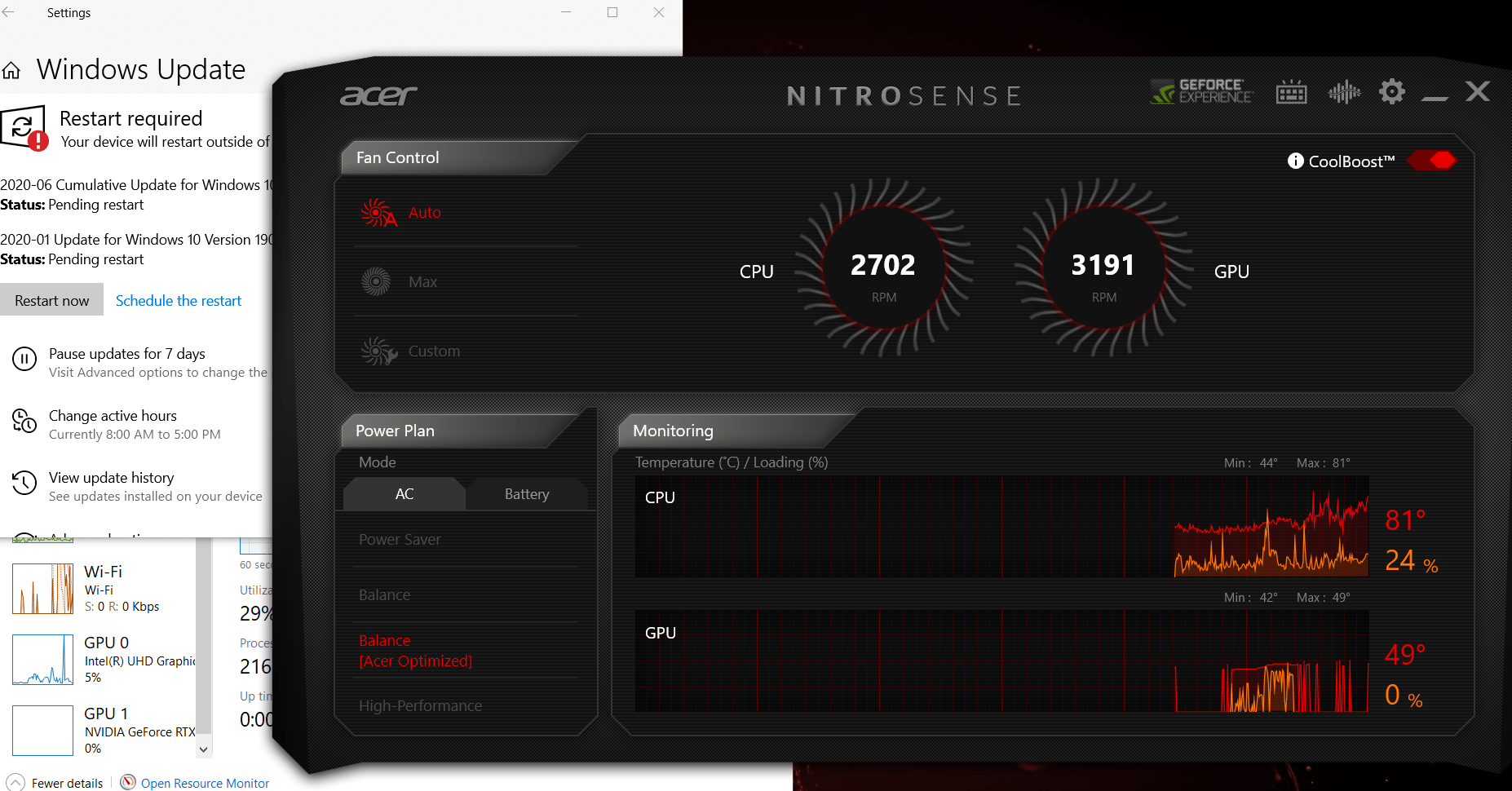Click the Max fan icon
The height and width of the screenshot is (791, 1512).
point(376,282)
